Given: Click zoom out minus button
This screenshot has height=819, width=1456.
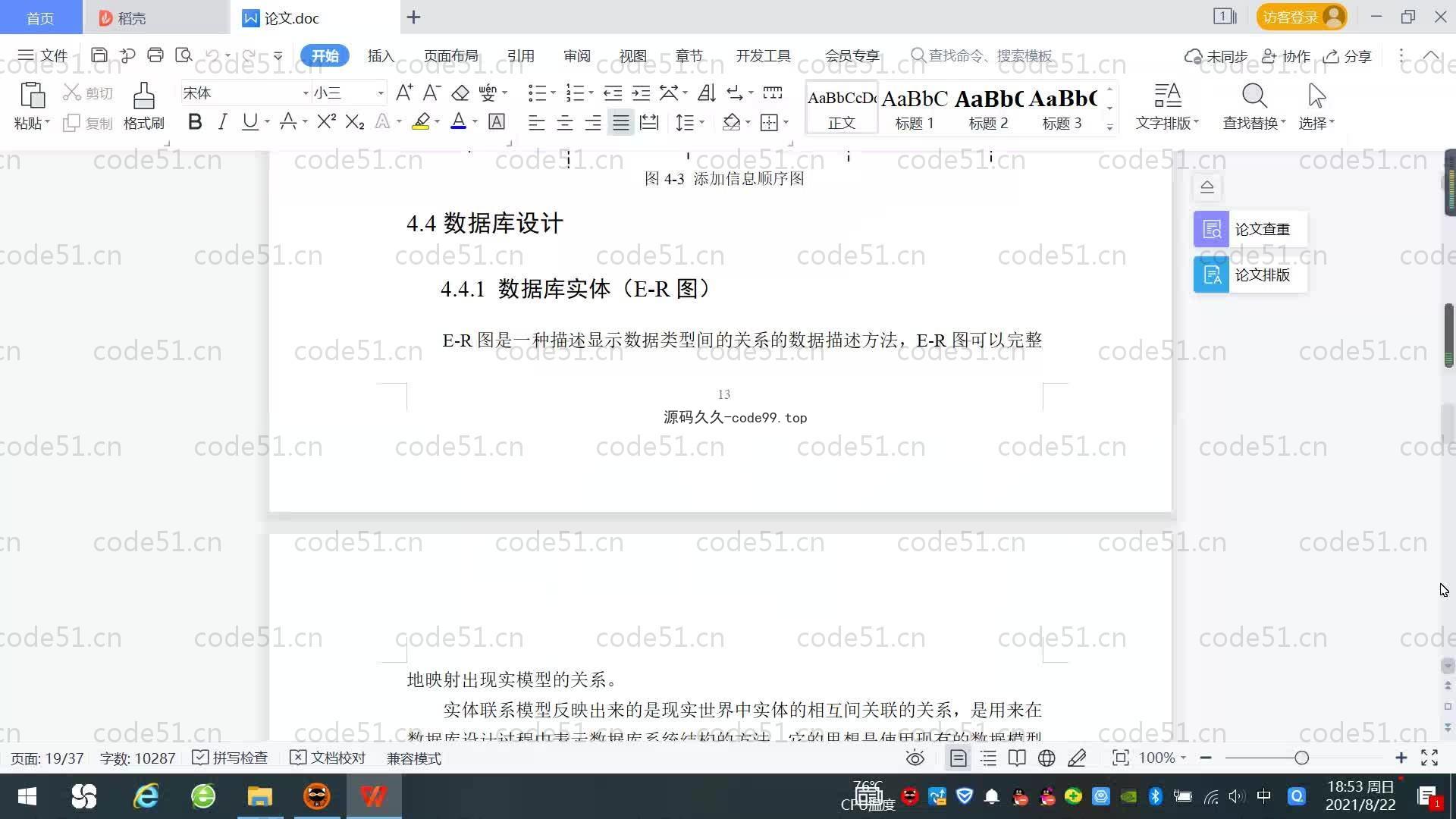Looking at the screenshot, I should tap(1206, 758).
